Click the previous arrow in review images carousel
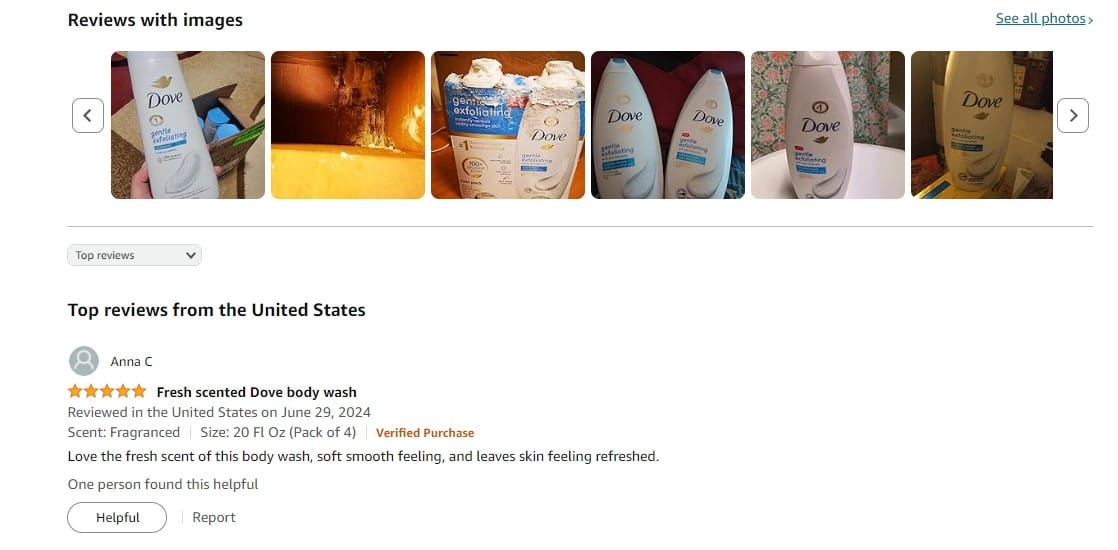The height and width of the screenshot is (550, 1118). [88, 116]
